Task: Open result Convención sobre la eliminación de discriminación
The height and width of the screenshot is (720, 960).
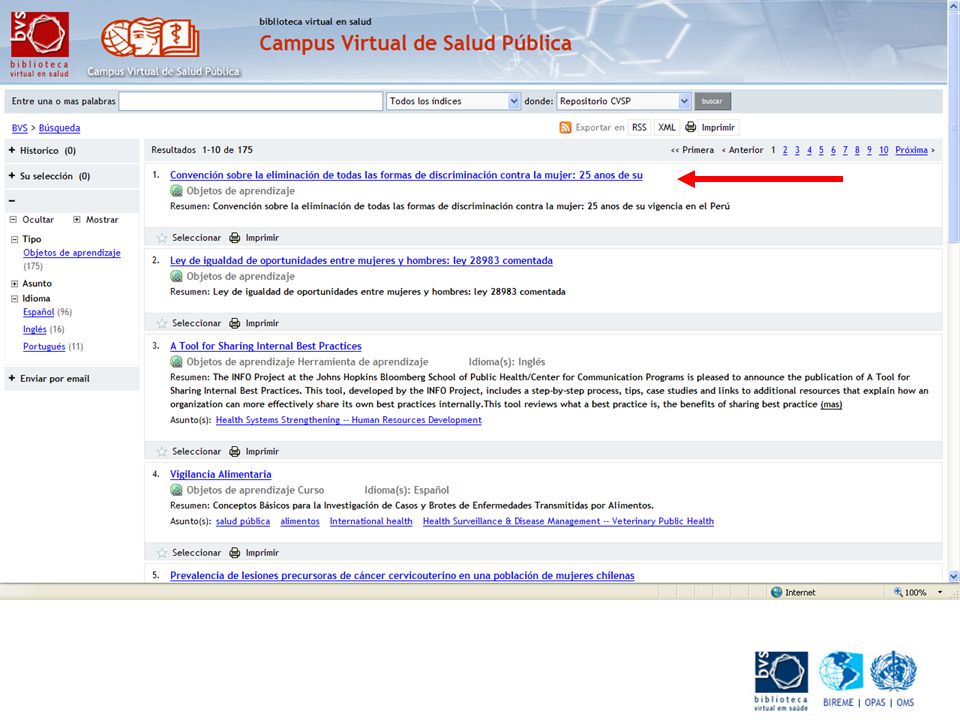Action: pyautogui.click(x=407, y=175)
